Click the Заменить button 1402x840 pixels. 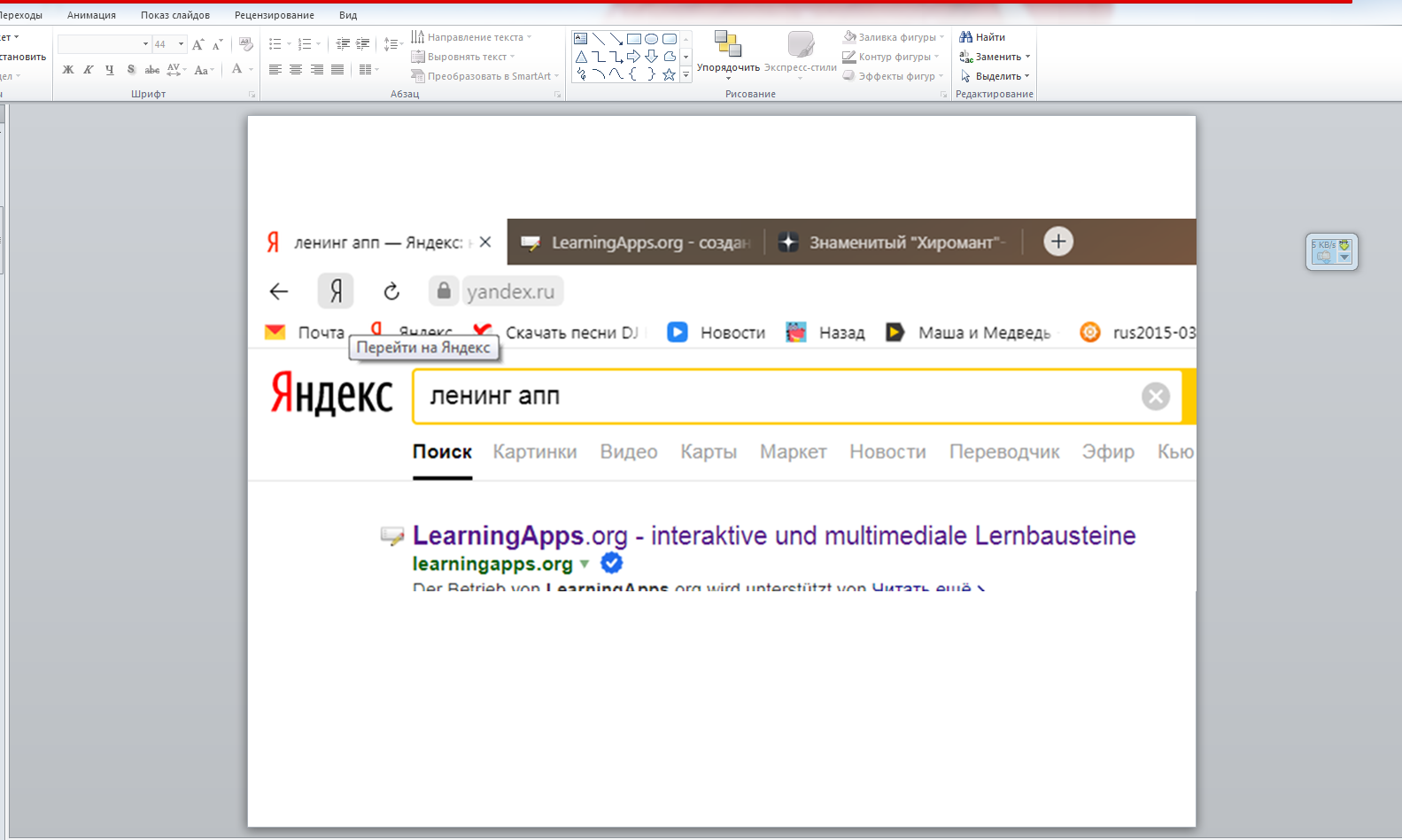(995, 57)
